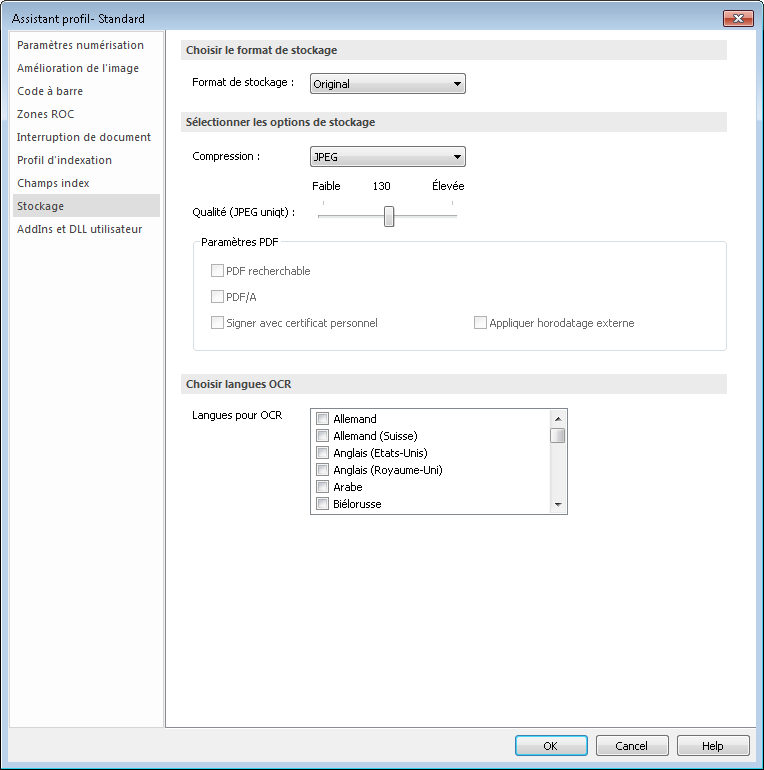Check Anglais (Royaume-Uni) language

[322, 470]
